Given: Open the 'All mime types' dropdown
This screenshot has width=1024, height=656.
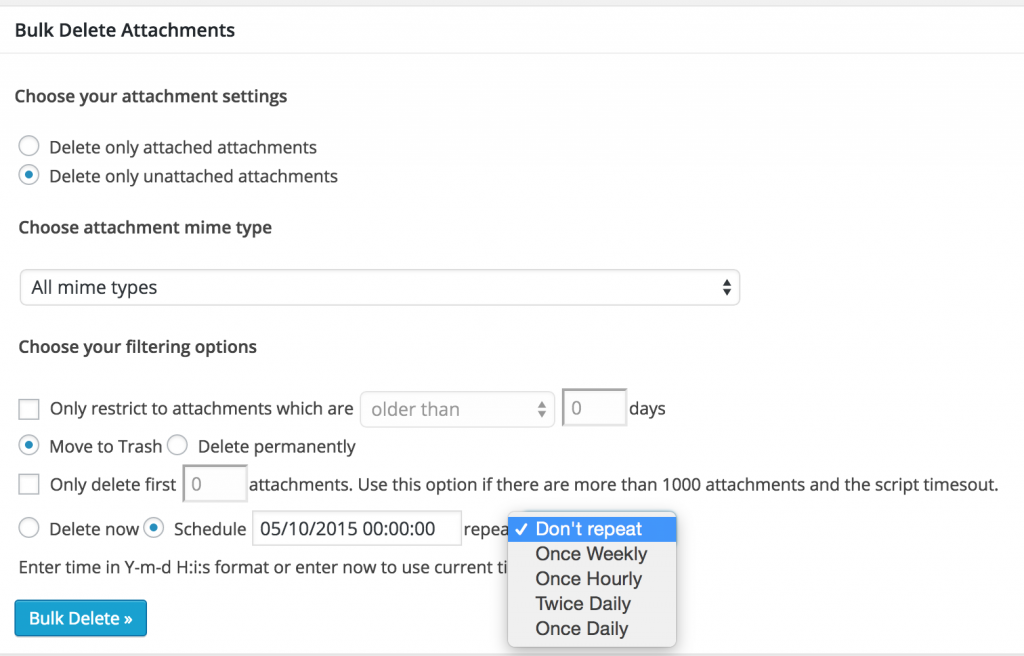Looking at the screenshot, I should coord(379,287).
